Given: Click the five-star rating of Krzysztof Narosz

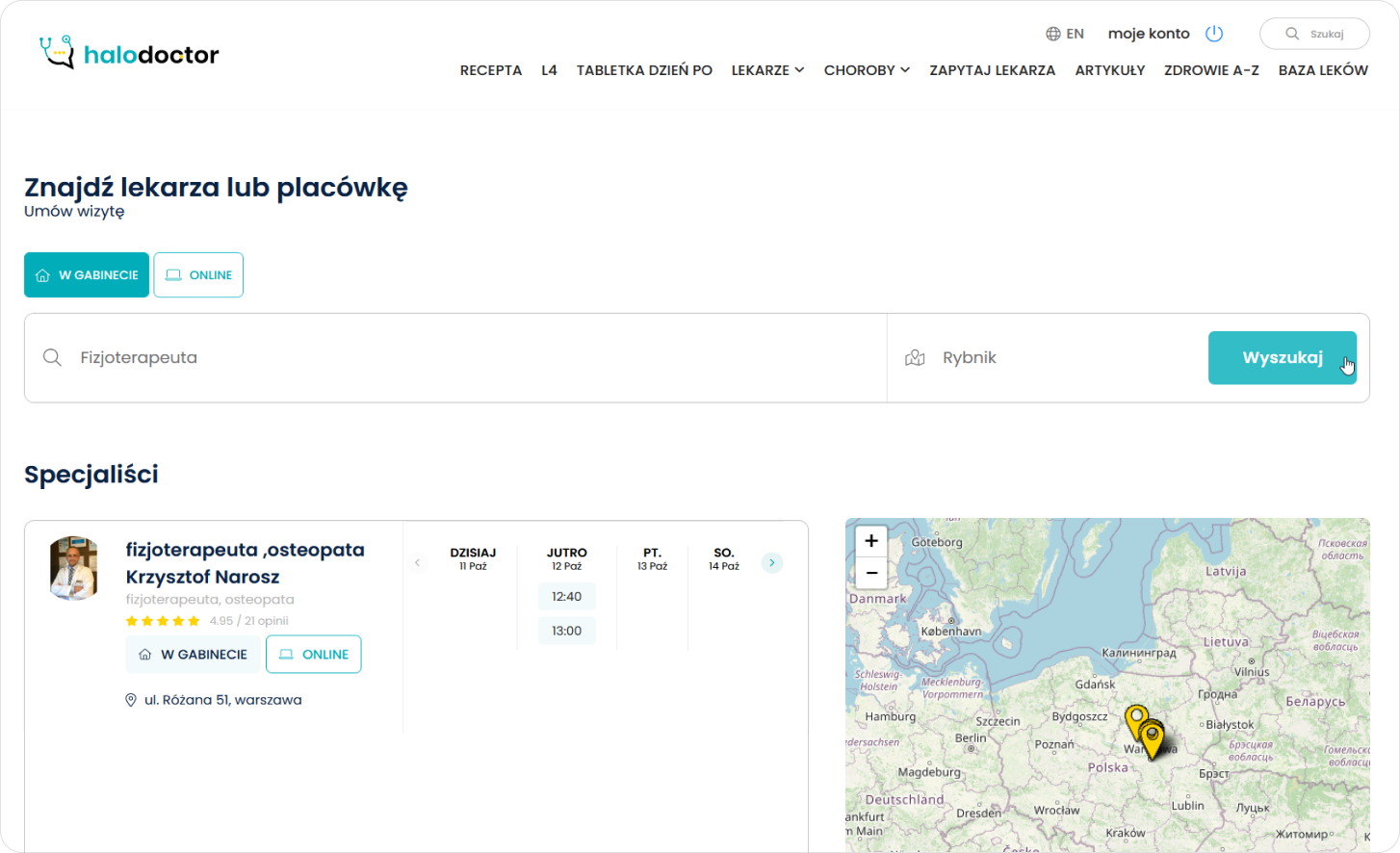Looking at the screenshot, I should (x=163, y=621).
